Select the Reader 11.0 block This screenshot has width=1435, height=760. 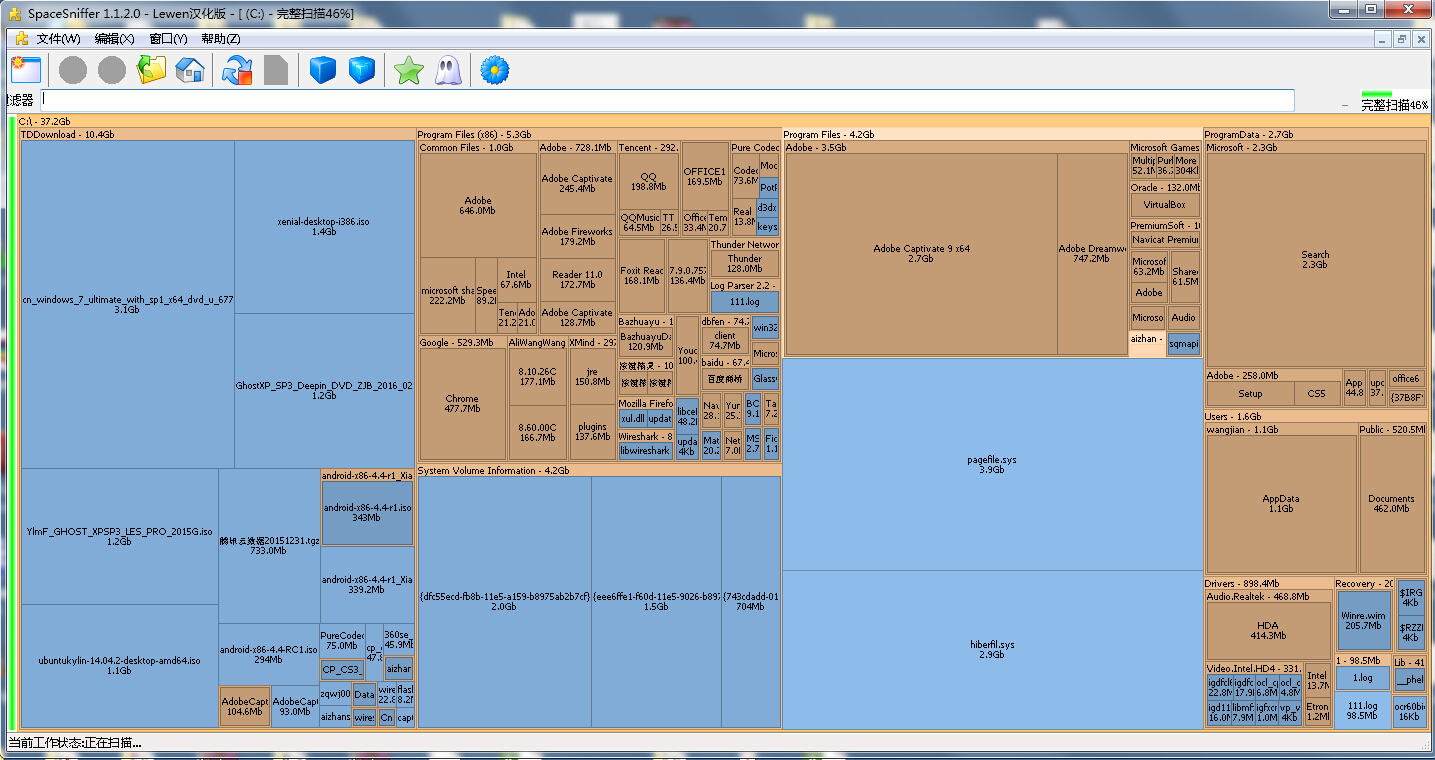tap(577, 279)
